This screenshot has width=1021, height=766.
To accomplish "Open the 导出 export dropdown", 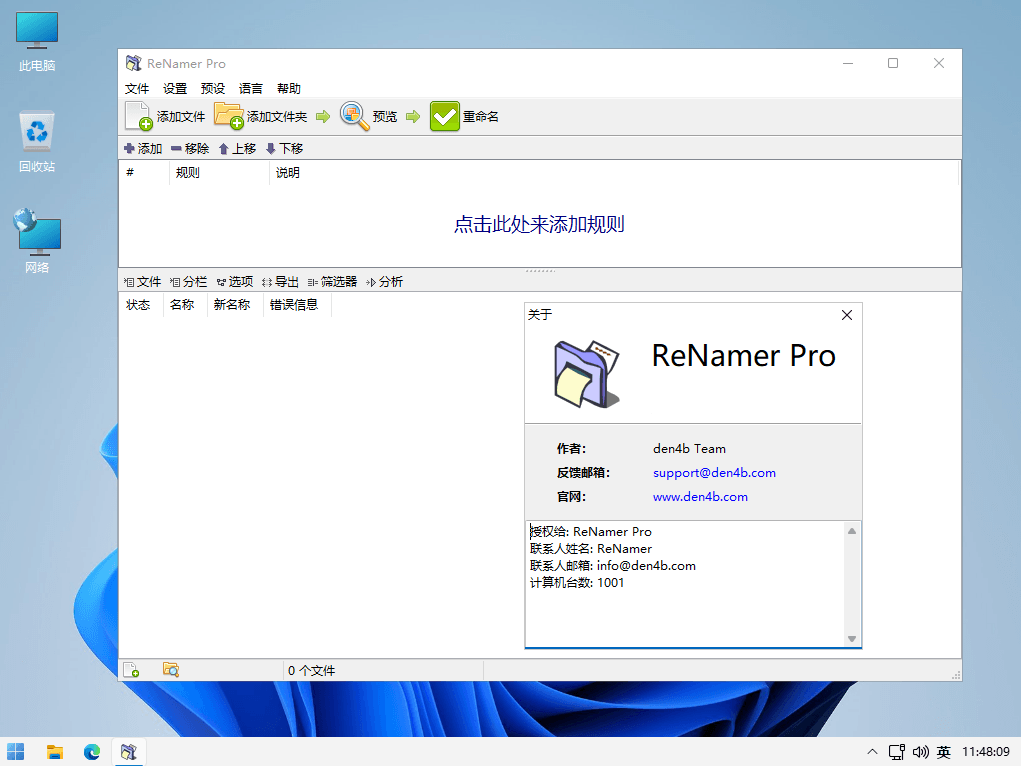I will (281, 281).
